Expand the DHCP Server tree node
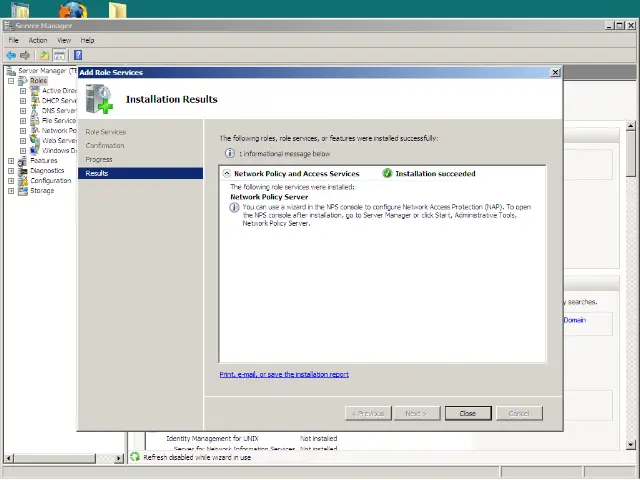 coord(23,101)
